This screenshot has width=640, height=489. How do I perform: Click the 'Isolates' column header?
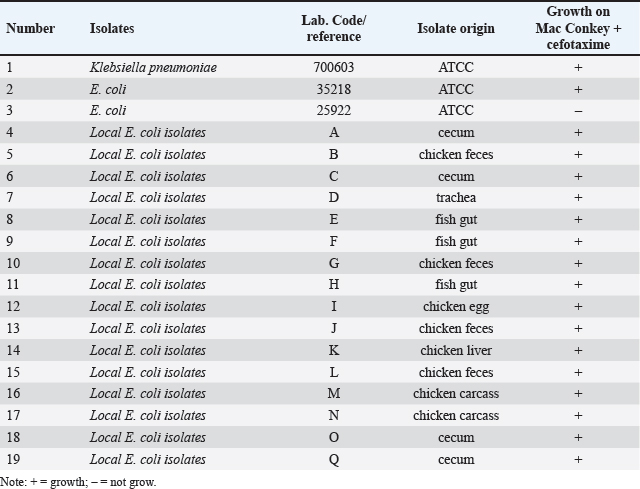(110, 29)
